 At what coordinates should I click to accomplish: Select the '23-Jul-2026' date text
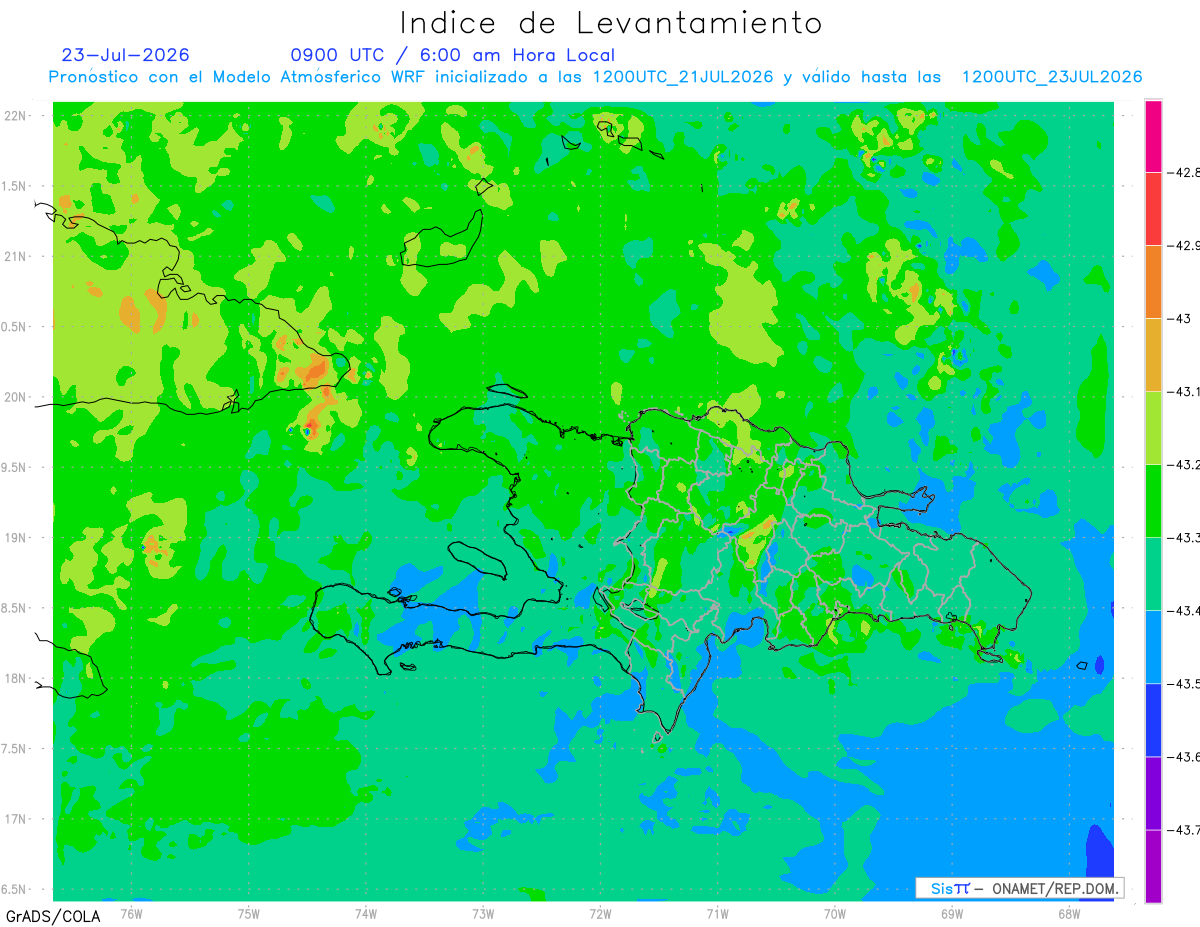click(x=125, y=55)
